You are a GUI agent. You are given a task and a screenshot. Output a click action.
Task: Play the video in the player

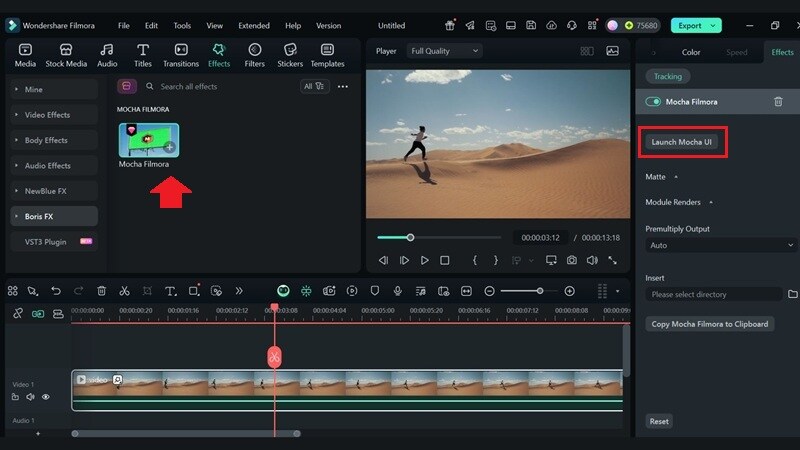pos(424,260)
